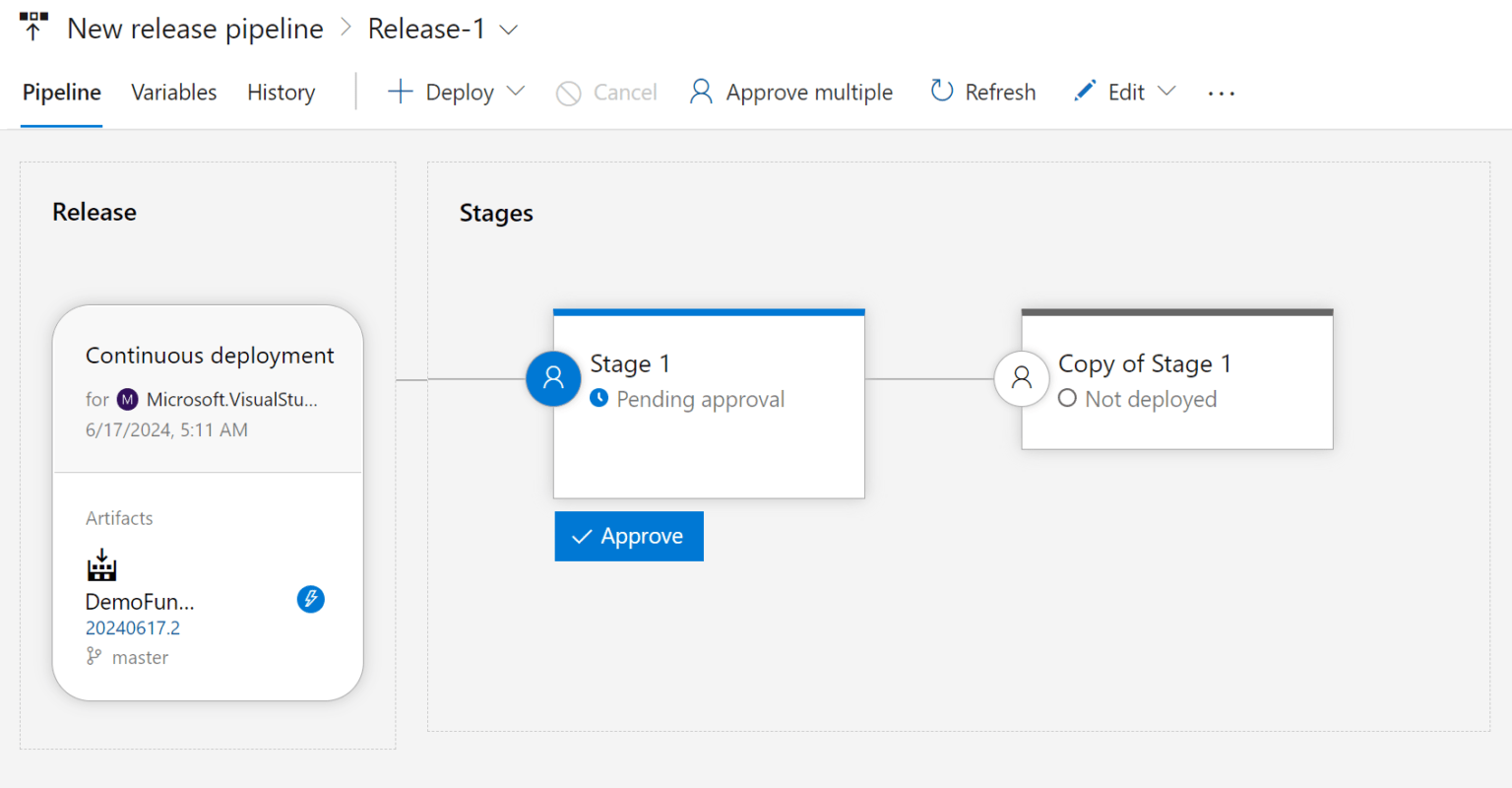Click the Edit pencil icon
The height and width of the screenshot is (788, 1512).
tap(1084, 91)
